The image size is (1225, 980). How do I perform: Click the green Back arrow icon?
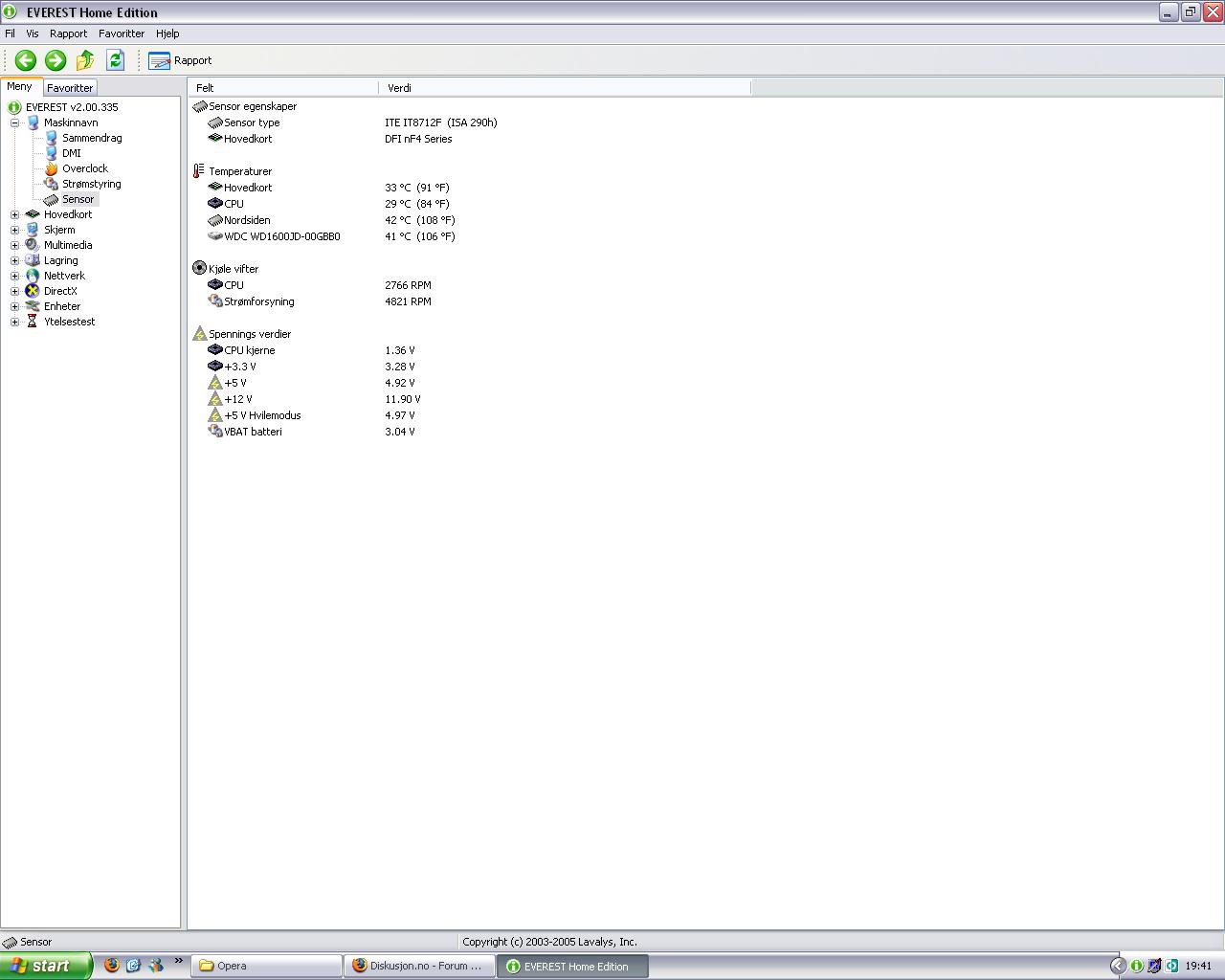pyautogui.click(x=26, y=60)
